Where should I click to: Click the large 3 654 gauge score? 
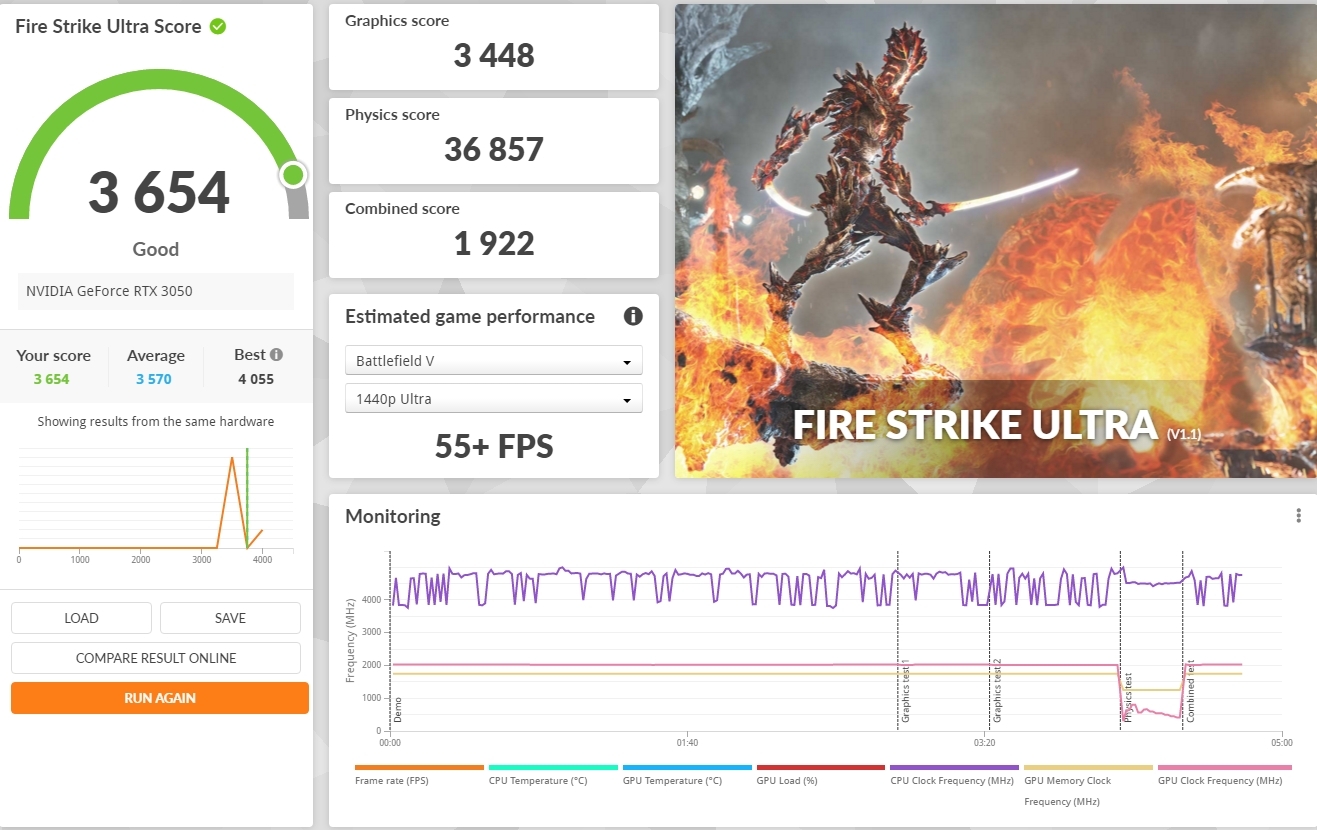tap(159, 192)
